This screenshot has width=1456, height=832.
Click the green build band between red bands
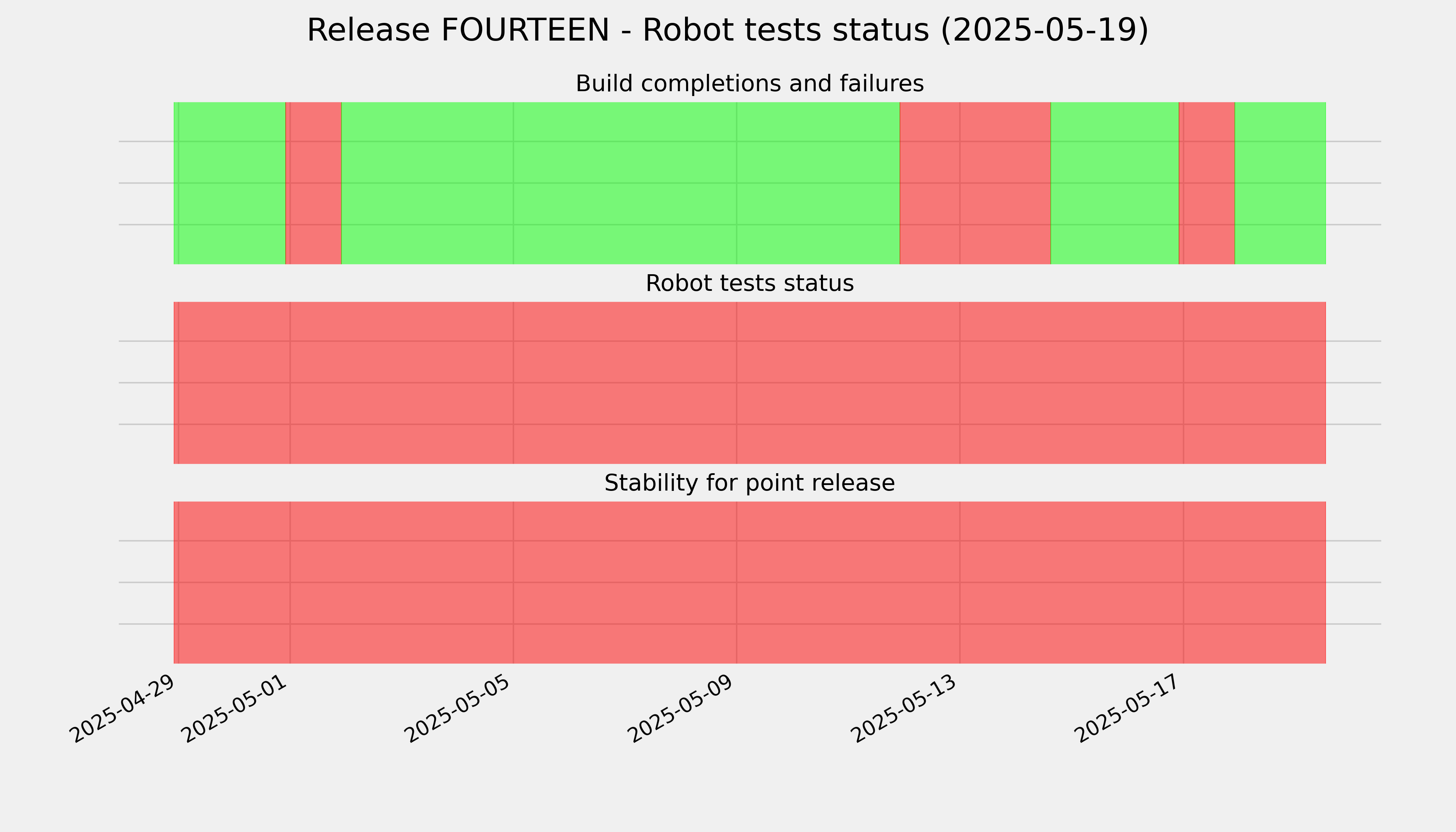tap(1115, 183)
